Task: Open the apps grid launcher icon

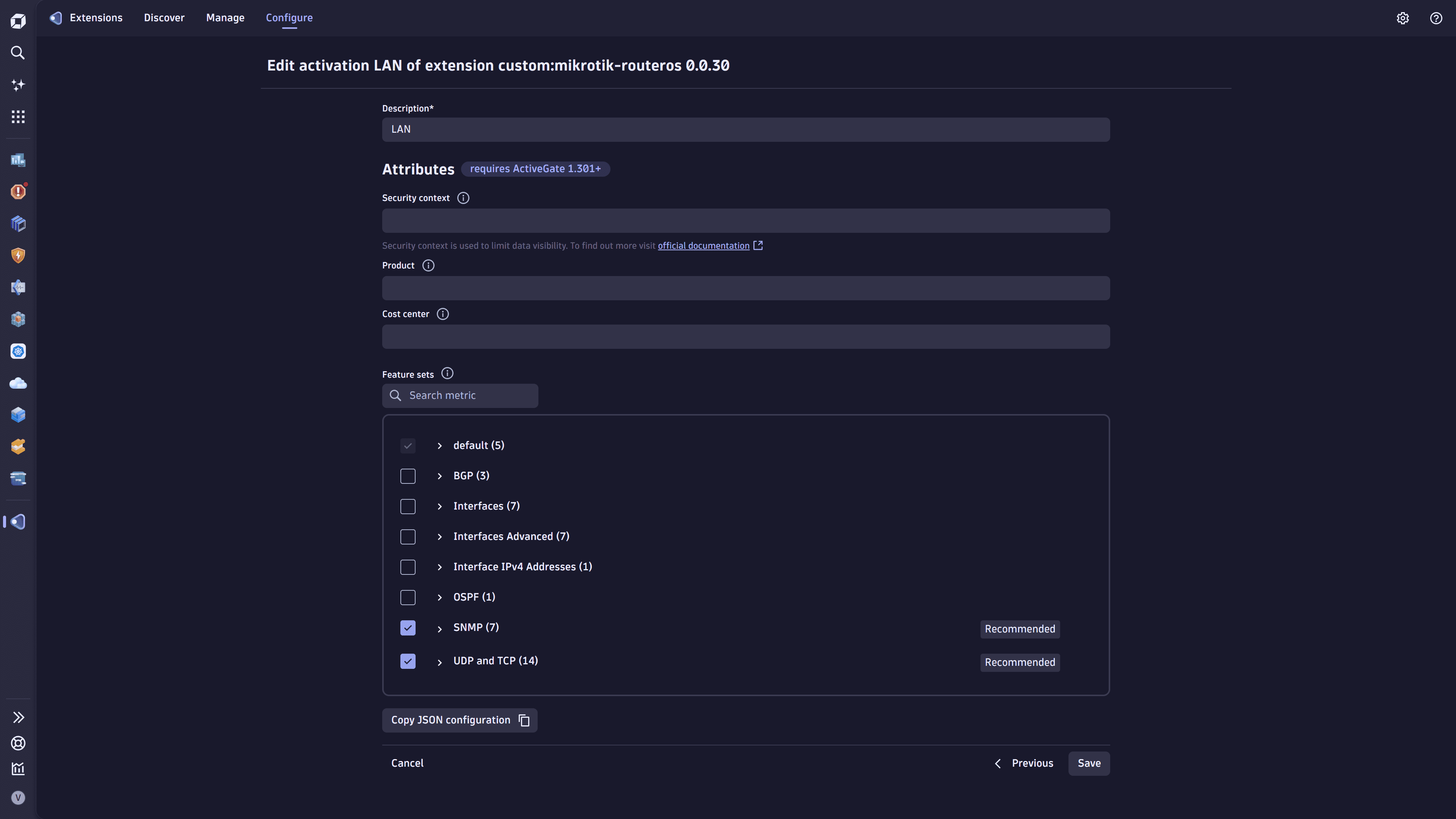Action: 18,116
